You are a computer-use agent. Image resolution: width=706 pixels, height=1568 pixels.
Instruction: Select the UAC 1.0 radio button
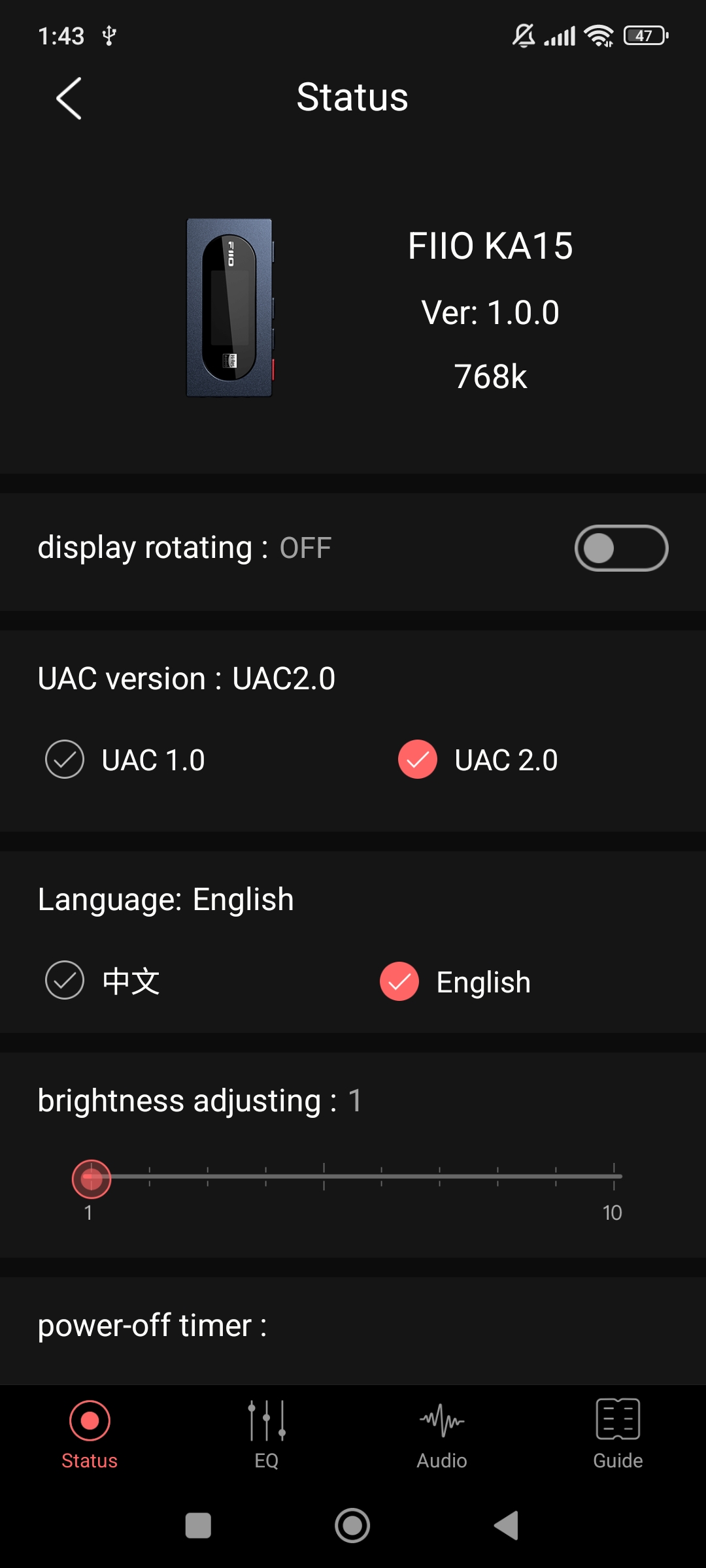tap(65, 759)
